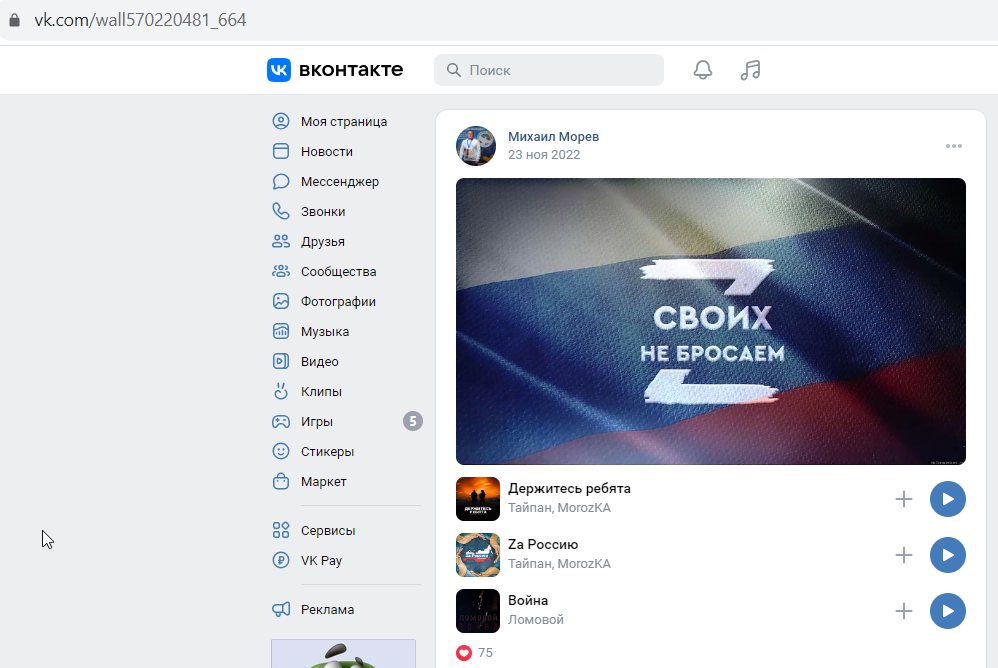The height and width of the screenshot is (668, 998).
Task: Open Моя страница menu item
Action: tap(346, 121)
